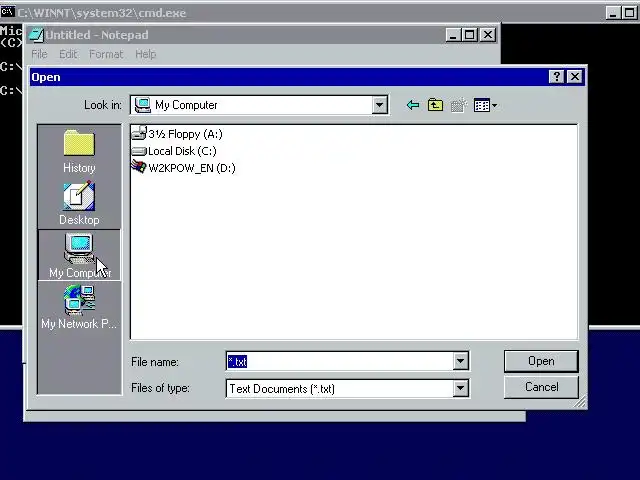Screen dimensions: 640x480
Task: Minimize the cmd.exe window
Action: click(x=612, y=13)
